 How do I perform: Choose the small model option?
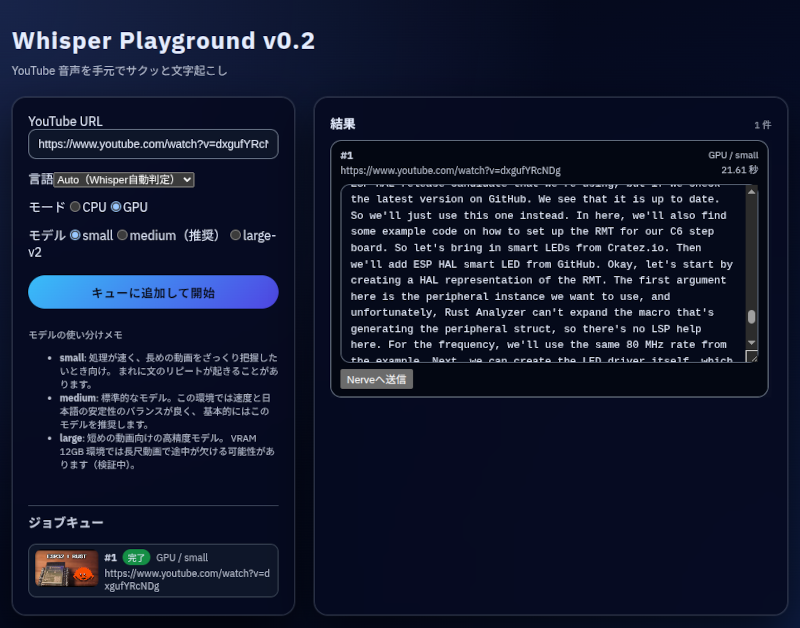(75, 235)
